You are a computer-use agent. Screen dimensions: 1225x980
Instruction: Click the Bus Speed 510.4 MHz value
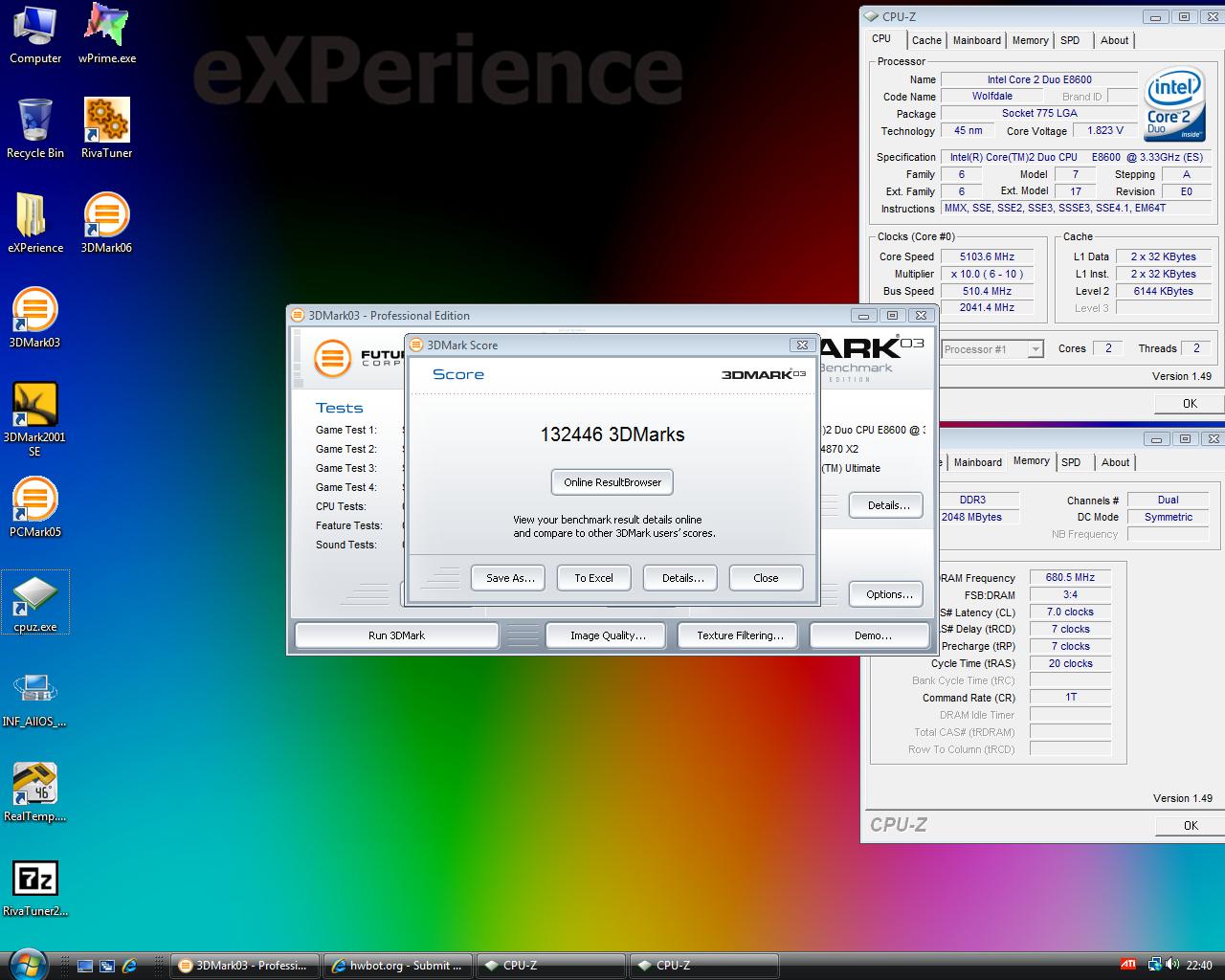pyautogui.click(x=987, y=291)
